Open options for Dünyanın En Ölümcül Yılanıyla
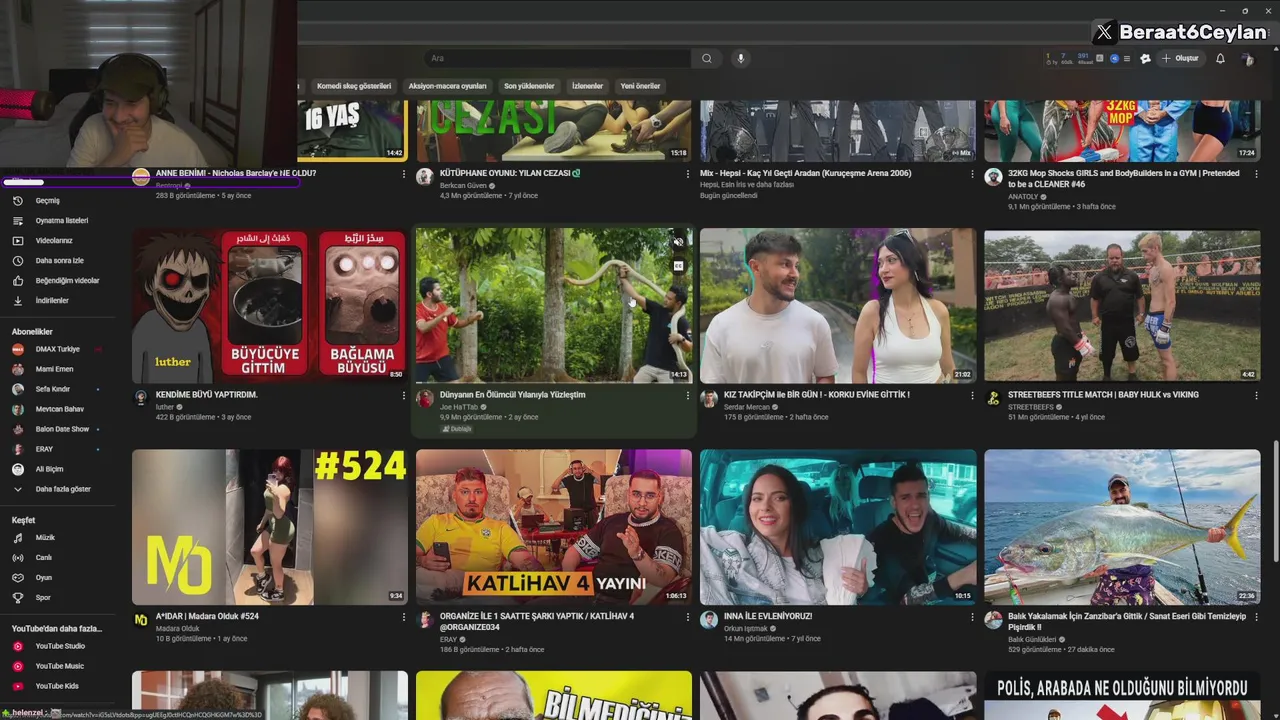 pos(688,396)
